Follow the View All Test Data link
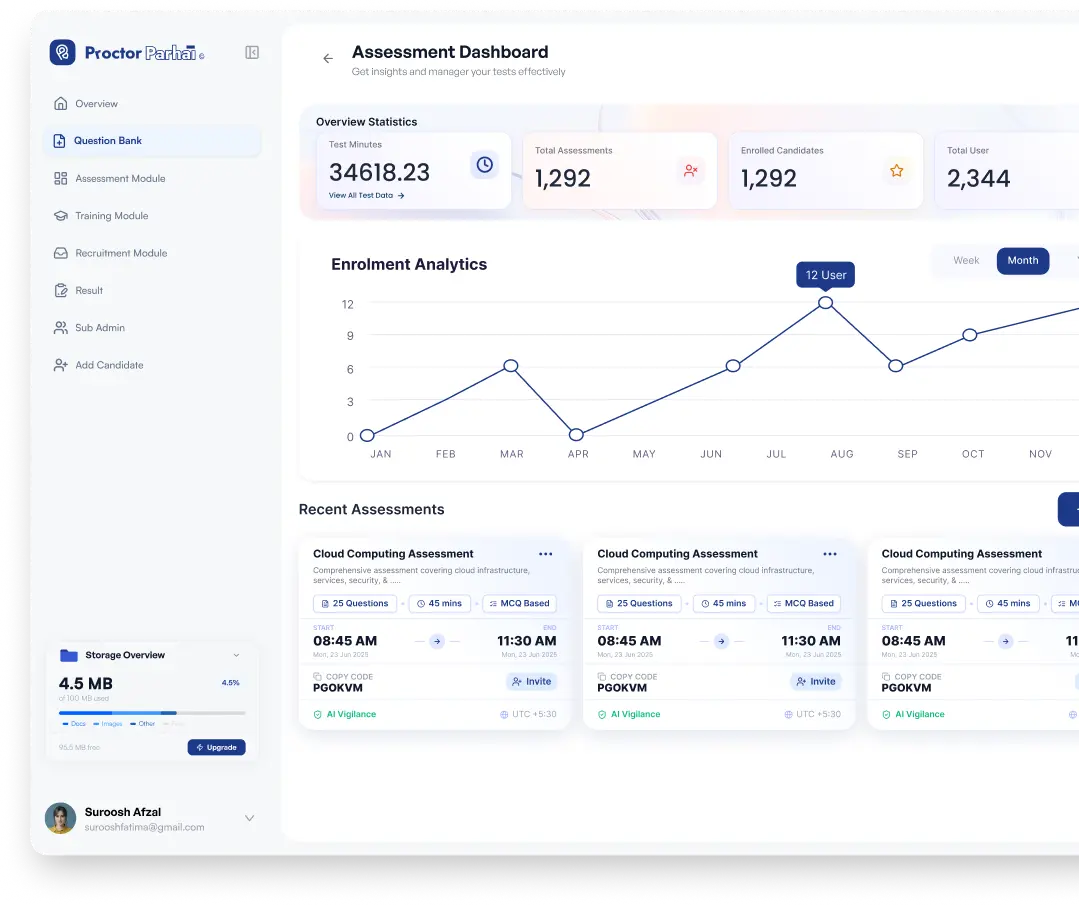1079x906 pixels. (366, 196)
